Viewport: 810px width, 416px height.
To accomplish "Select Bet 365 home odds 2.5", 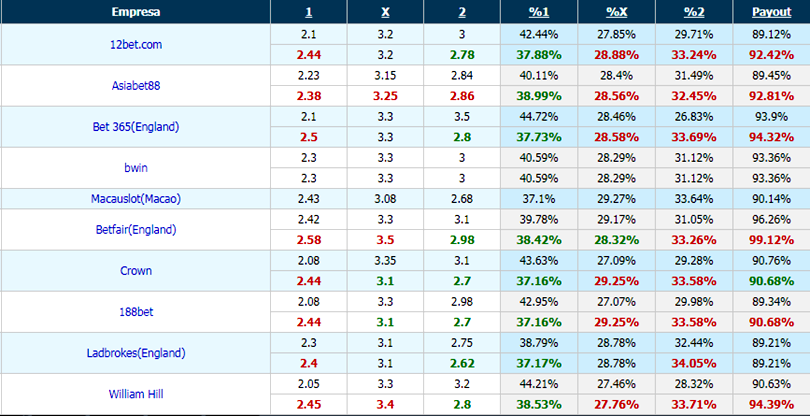I will (308, 137).
